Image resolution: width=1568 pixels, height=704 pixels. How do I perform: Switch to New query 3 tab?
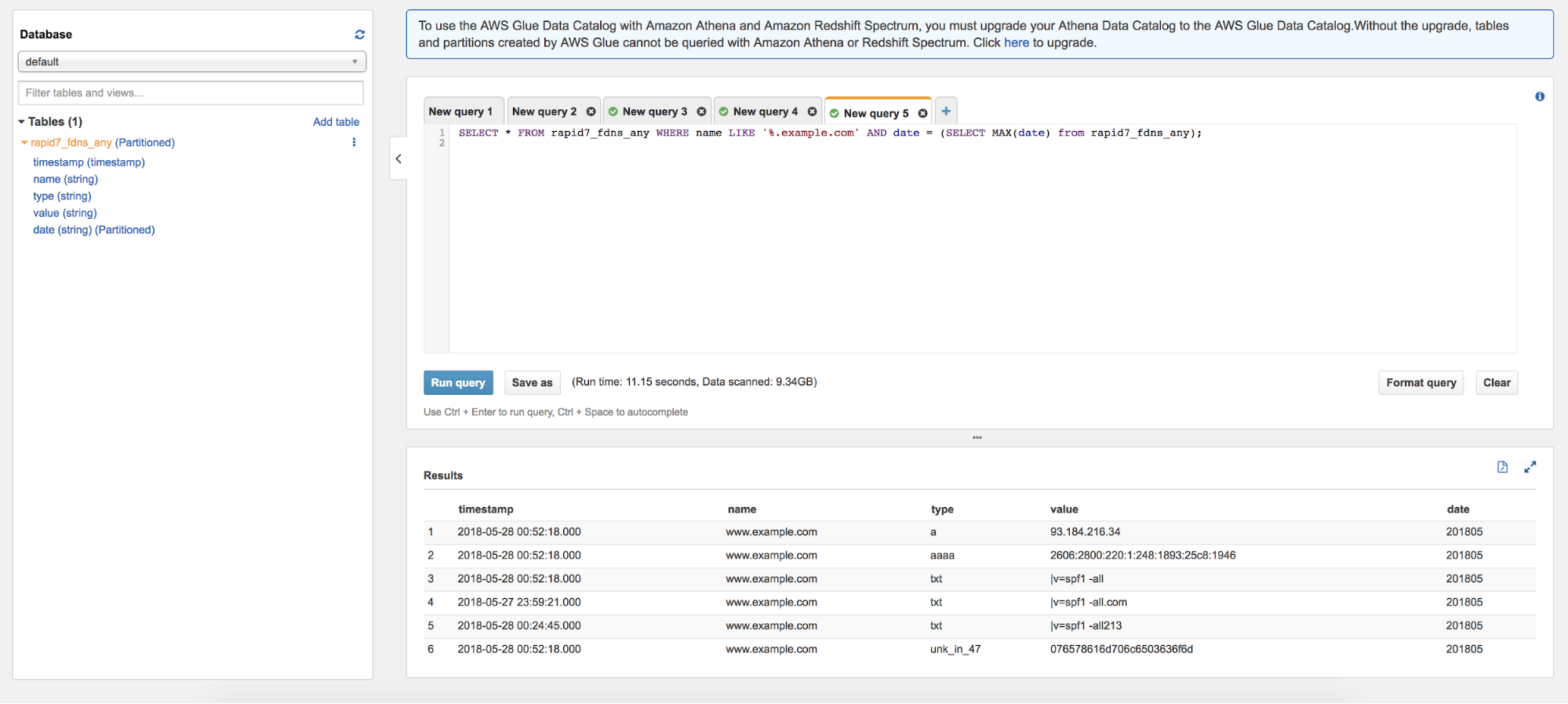654,111
